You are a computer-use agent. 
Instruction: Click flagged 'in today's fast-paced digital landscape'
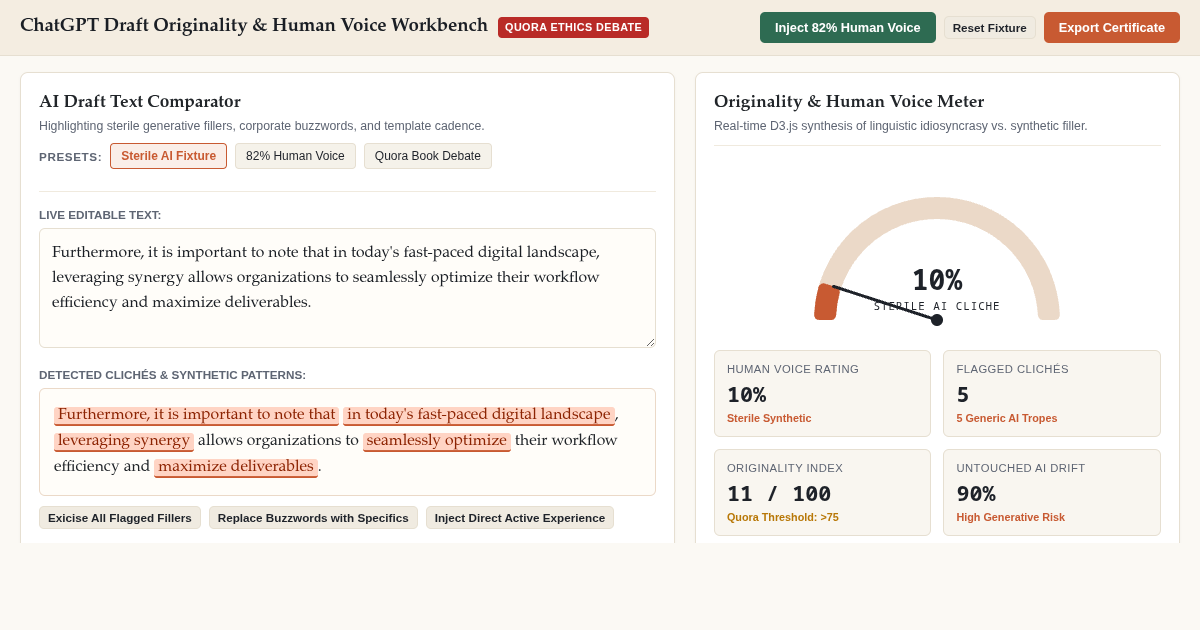click(479, 415)
